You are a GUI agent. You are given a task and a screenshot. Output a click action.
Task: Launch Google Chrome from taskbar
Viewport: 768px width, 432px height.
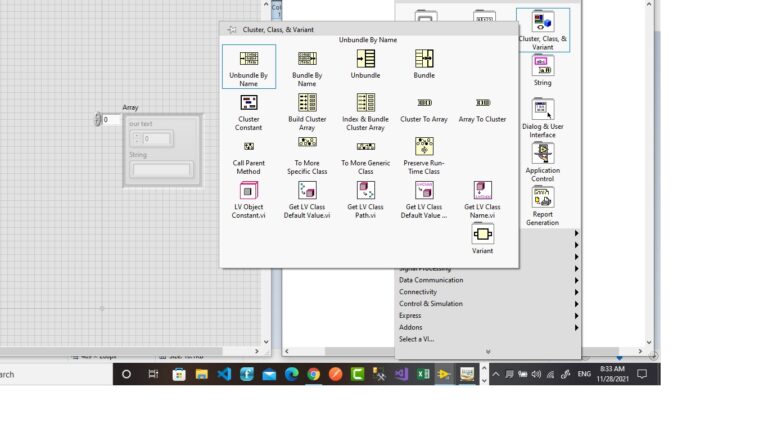click(313, 374)
